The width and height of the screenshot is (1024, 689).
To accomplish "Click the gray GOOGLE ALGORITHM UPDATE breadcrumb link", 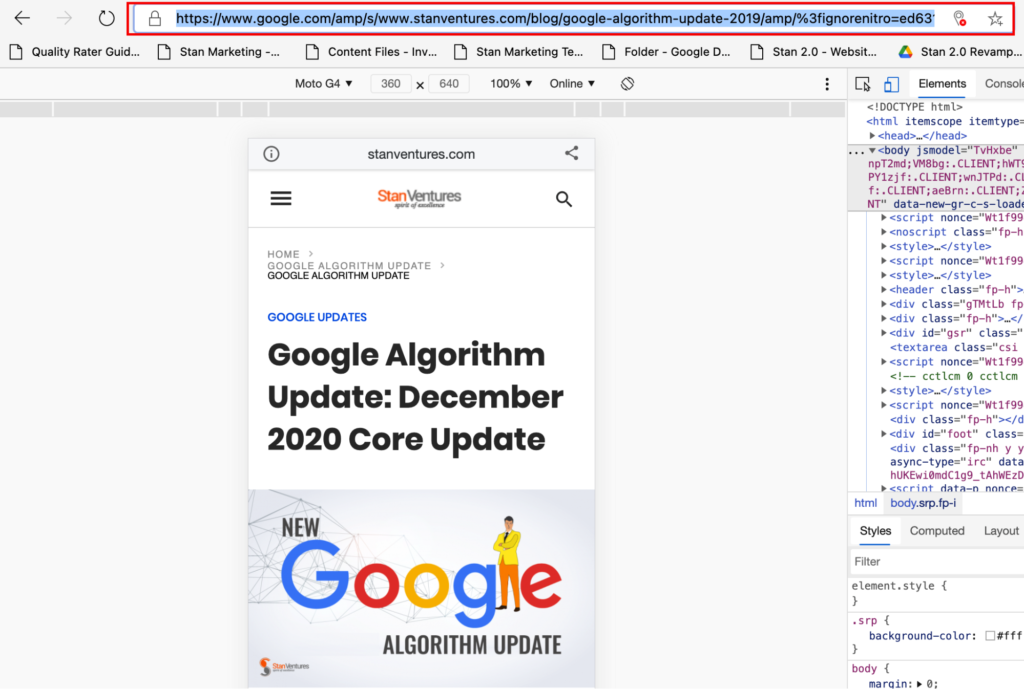I will tap(349, 265).
